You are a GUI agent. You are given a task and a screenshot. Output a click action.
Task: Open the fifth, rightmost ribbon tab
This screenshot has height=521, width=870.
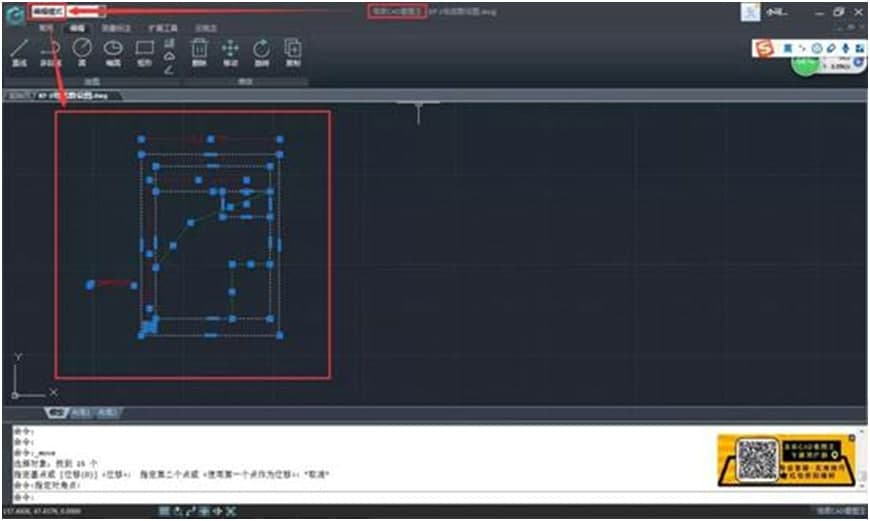[206, 28]
